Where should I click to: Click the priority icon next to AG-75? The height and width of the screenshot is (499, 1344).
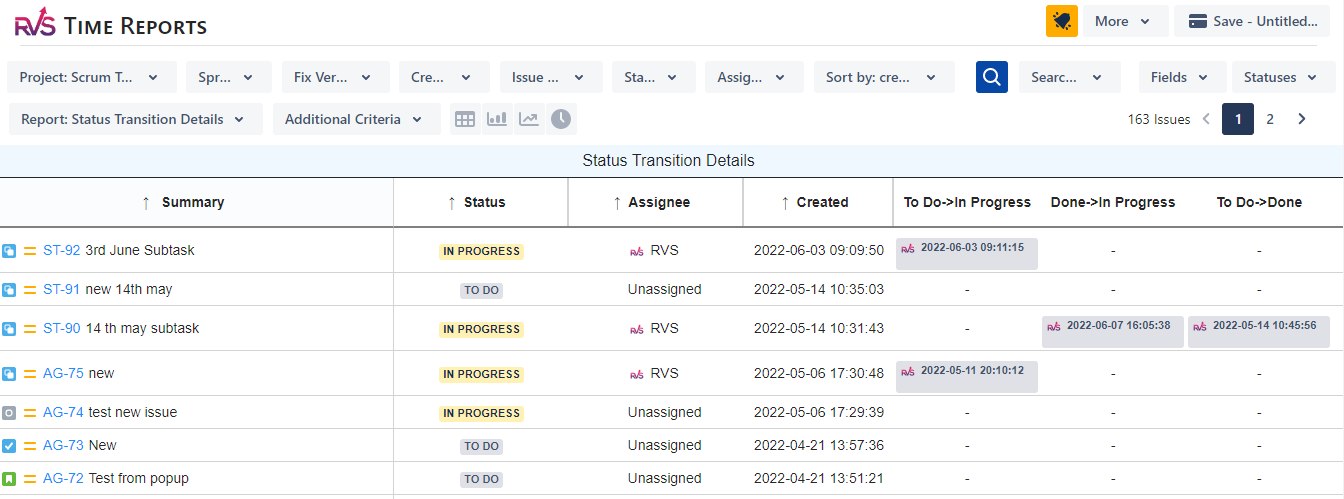point(30,374)
